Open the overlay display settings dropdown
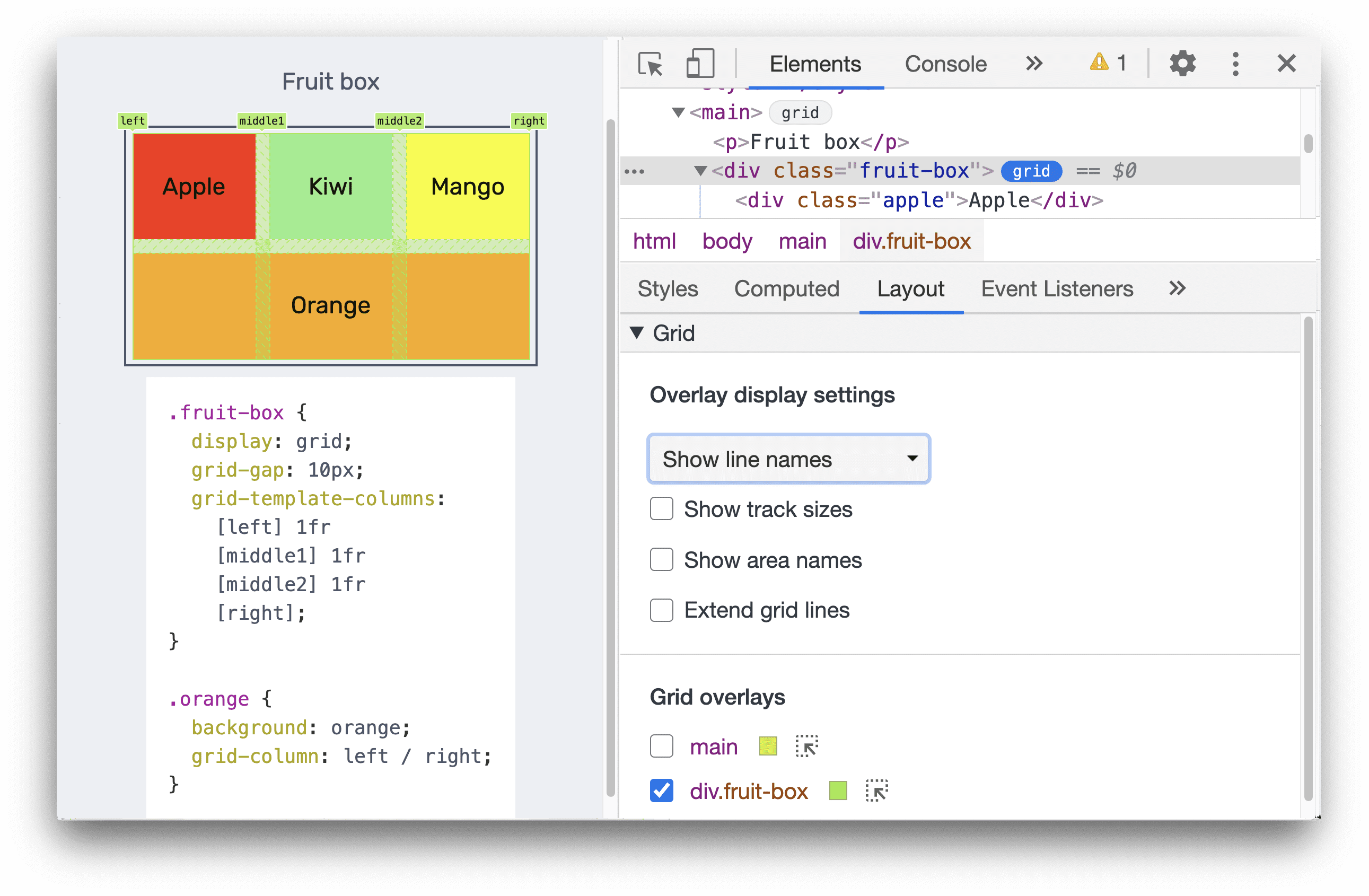 point(787,459)
